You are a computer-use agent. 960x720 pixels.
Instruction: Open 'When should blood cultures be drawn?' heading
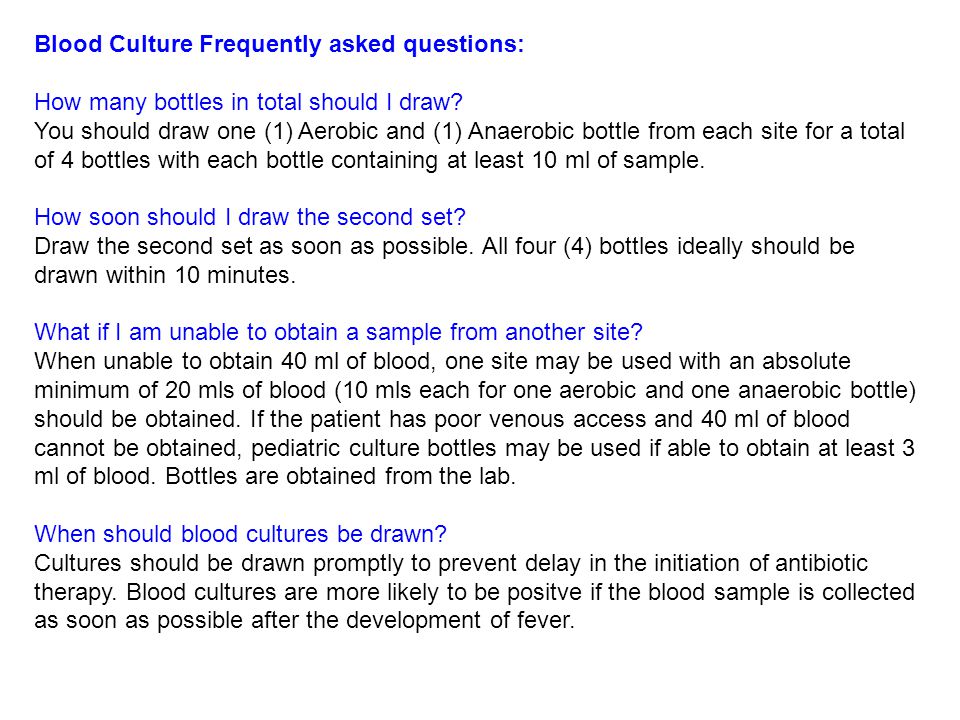[x=241, y=534]
